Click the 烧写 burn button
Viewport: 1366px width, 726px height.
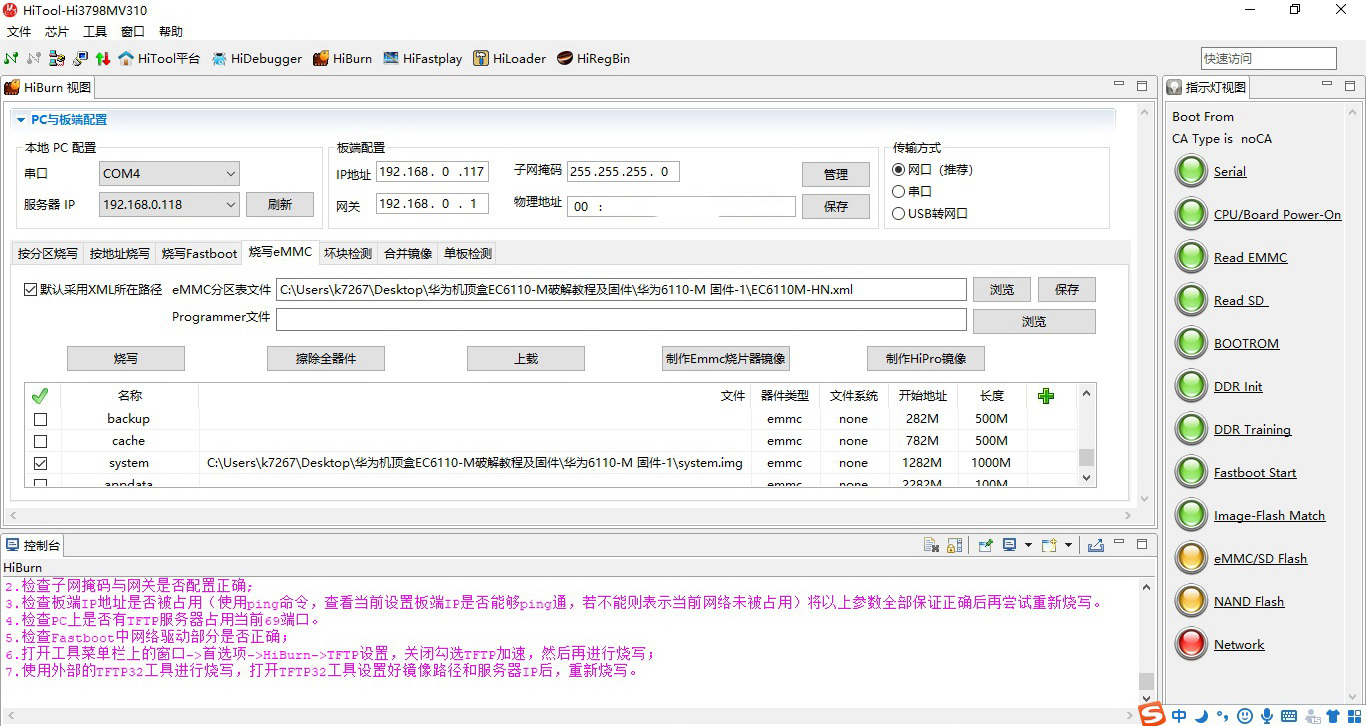point(126,358)
